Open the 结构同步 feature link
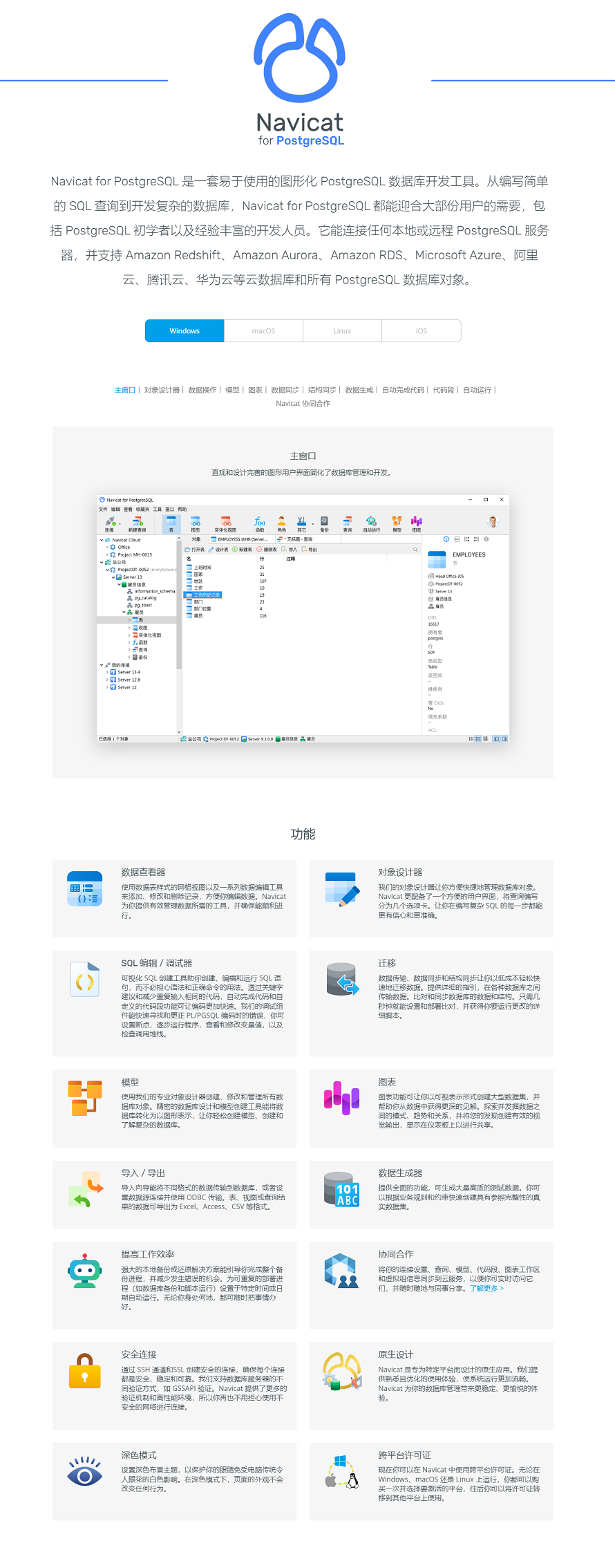615x1568 pixels. (322, 390)
